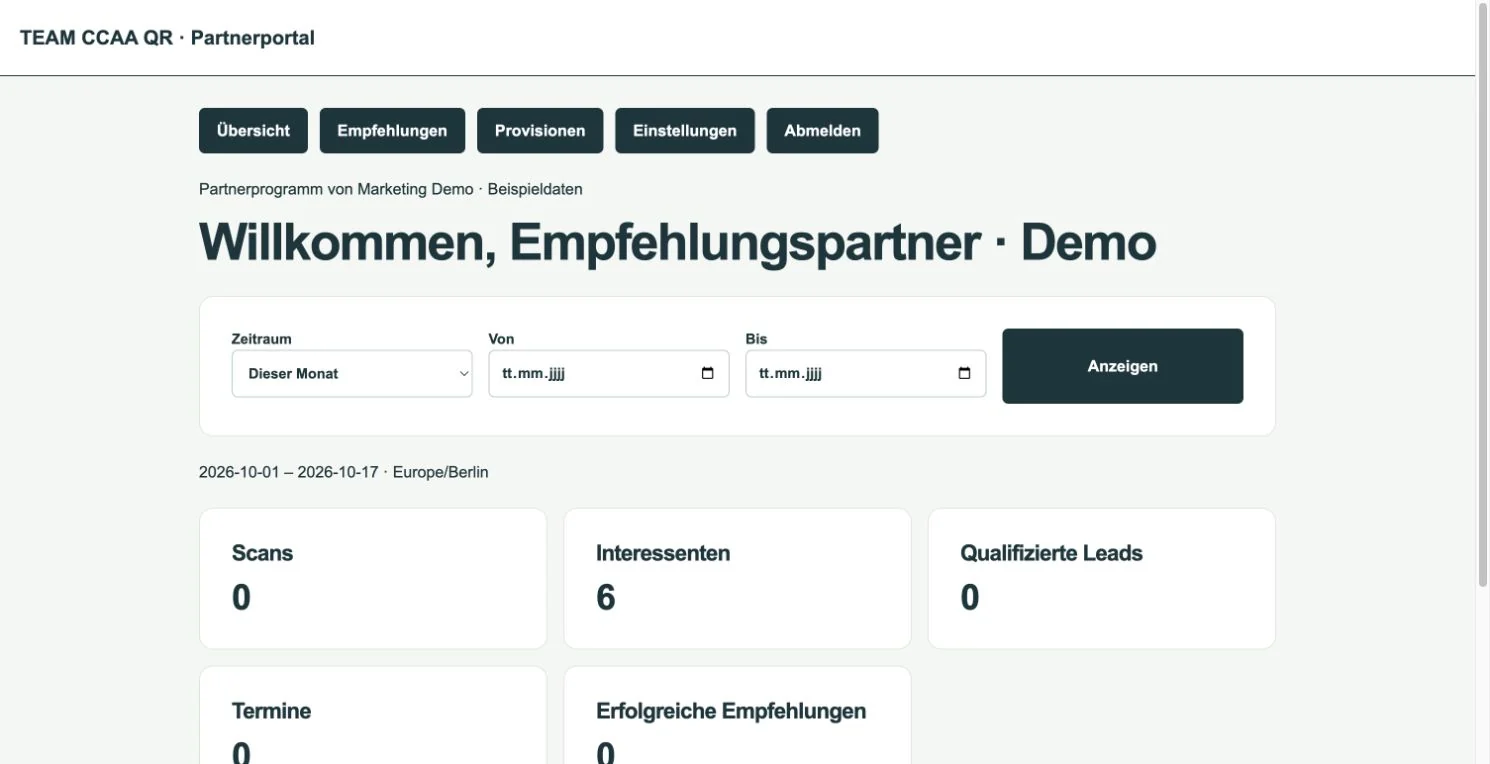
Task: Click the Zeitraum field label
Action: (262, 339)
